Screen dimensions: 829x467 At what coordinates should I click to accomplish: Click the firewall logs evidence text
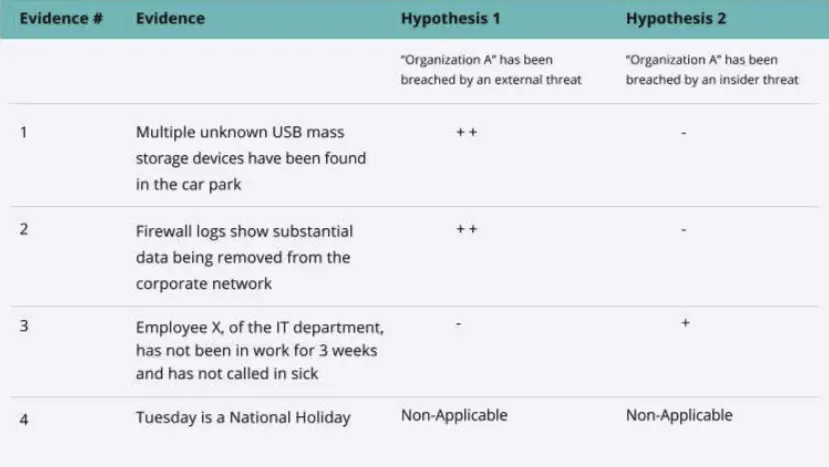(244, 258)
